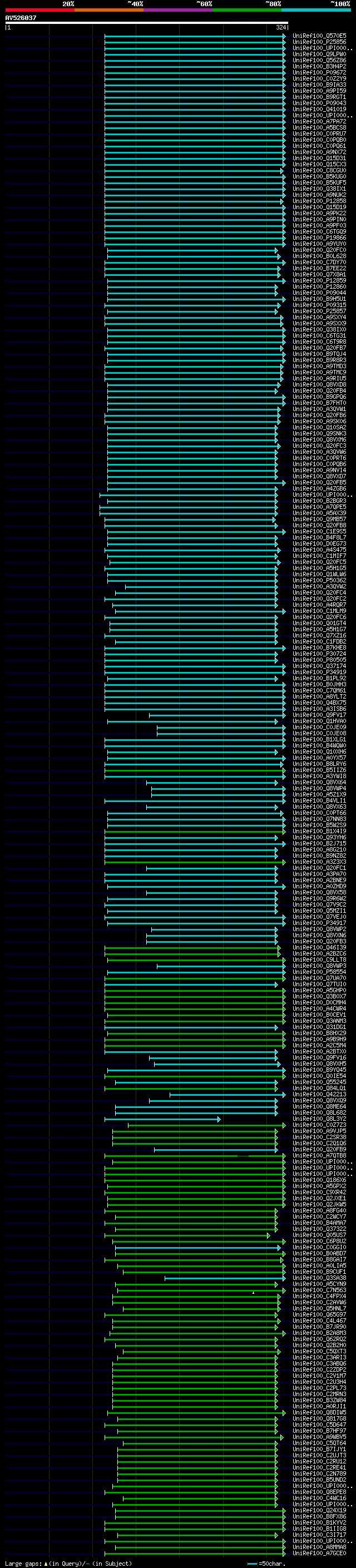This screenshot has width=356, height=1568.
Task: Select UniRef100_C7QM61 label
Action: 319,691
